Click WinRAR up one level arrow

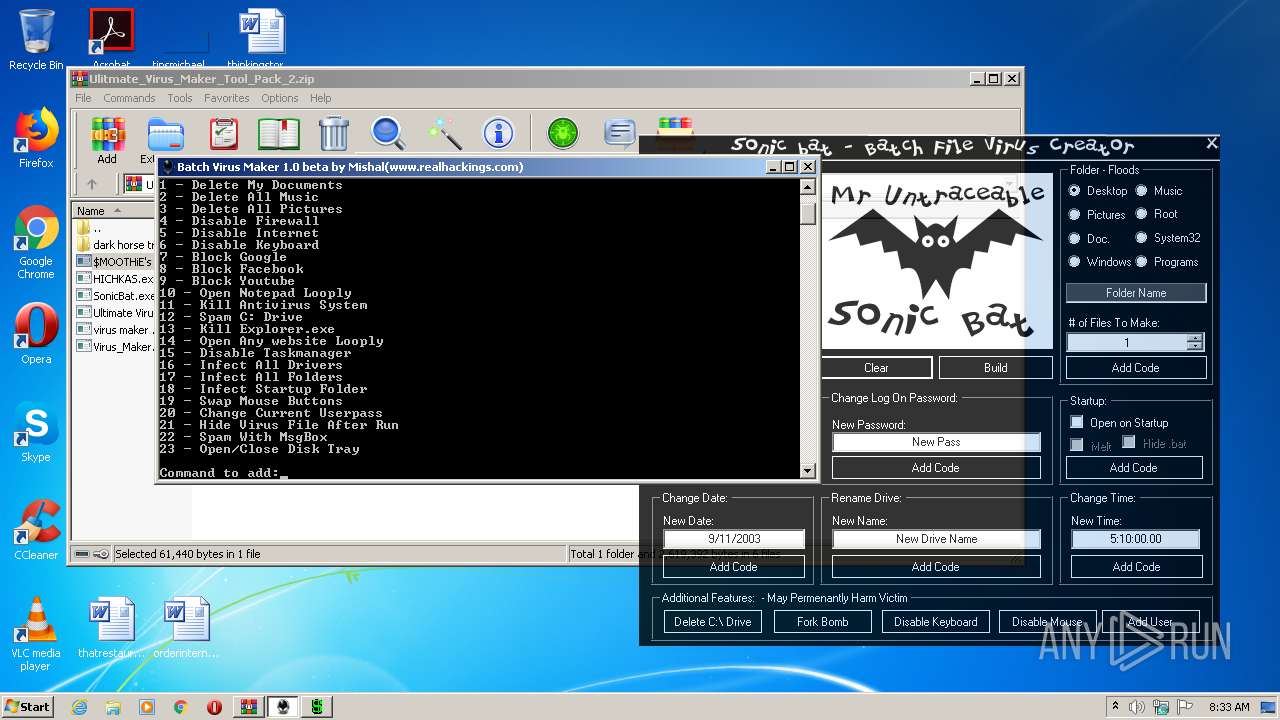(x=92, y=184)
